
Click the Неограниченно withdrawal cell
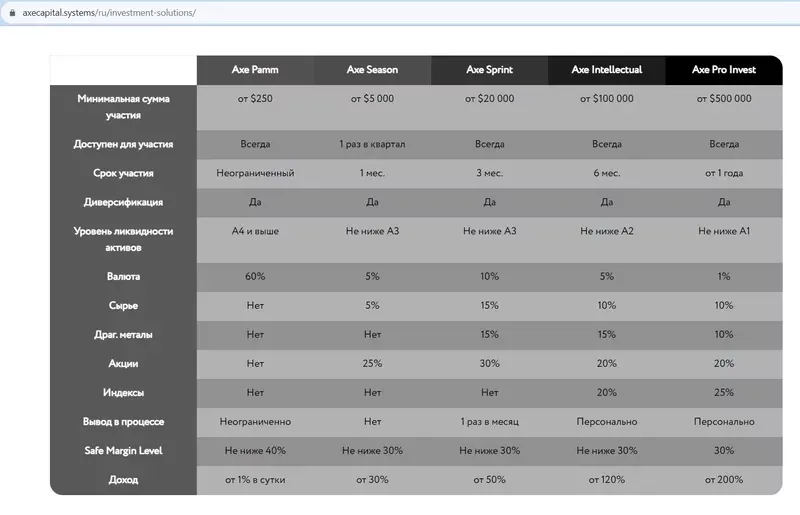point(255,422)
